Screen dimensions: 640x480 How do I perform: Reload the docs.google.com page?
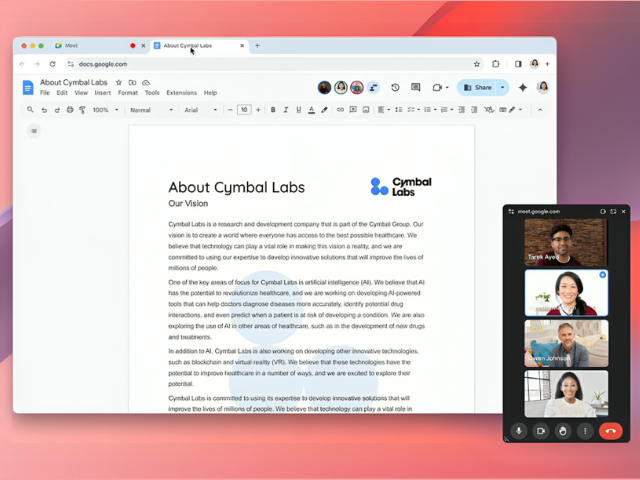coord(52,64)
